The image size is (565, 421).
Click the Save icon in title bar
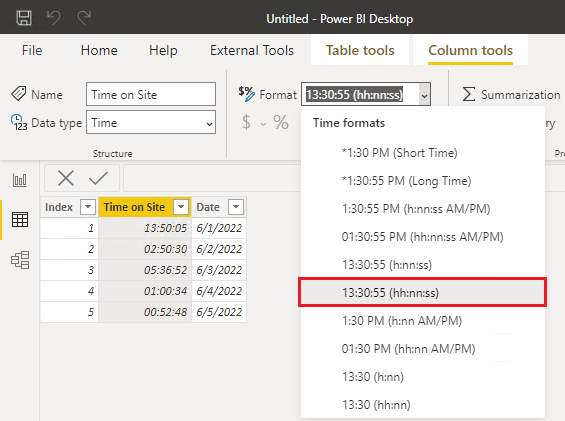point(24,18)
